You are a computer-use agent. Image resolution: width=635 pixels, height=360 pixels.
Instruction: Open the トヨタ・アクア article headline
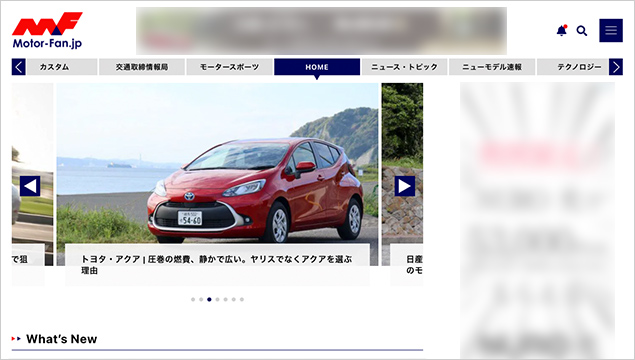point(217,264)
